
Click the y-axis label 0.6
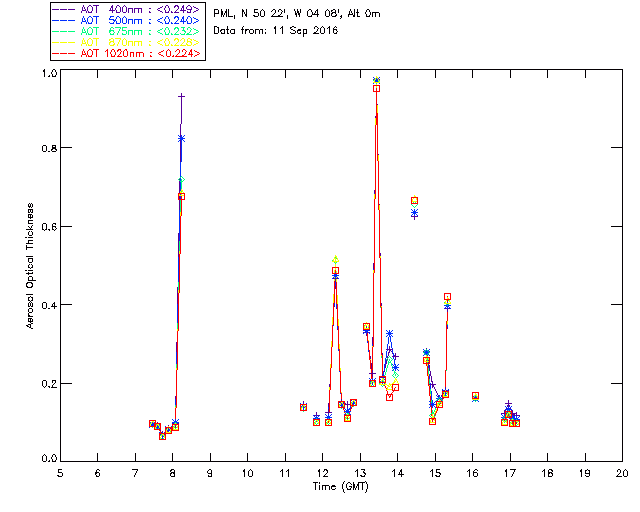tap(49, 226)
